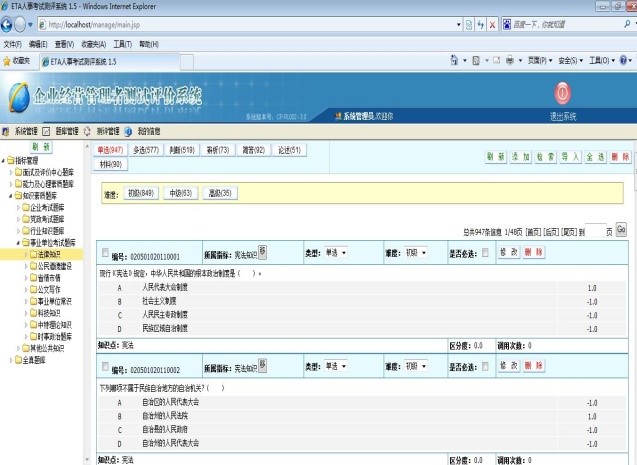Image resolution: width=637 pixels, height=465 pixels.
Task: Click the IE back arrow button
Action: (6, 25)
